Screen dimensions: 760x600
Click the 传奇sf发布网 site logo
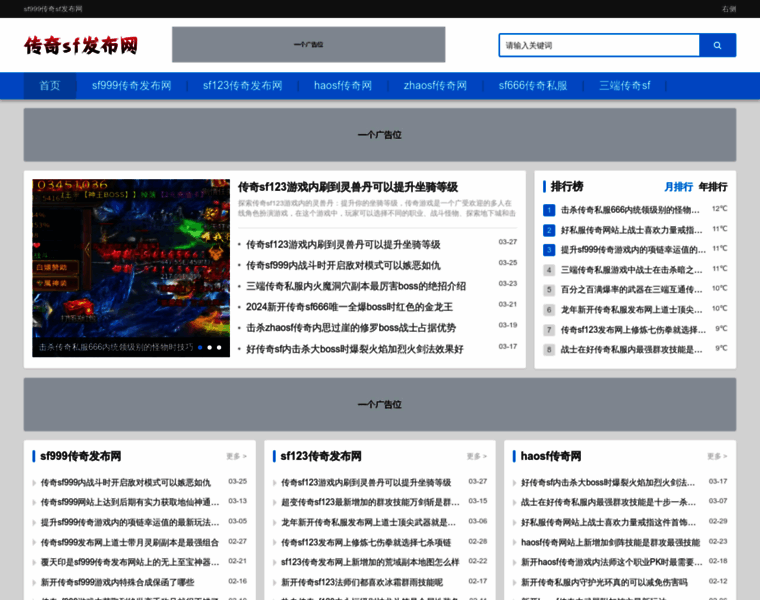[81, 45]
